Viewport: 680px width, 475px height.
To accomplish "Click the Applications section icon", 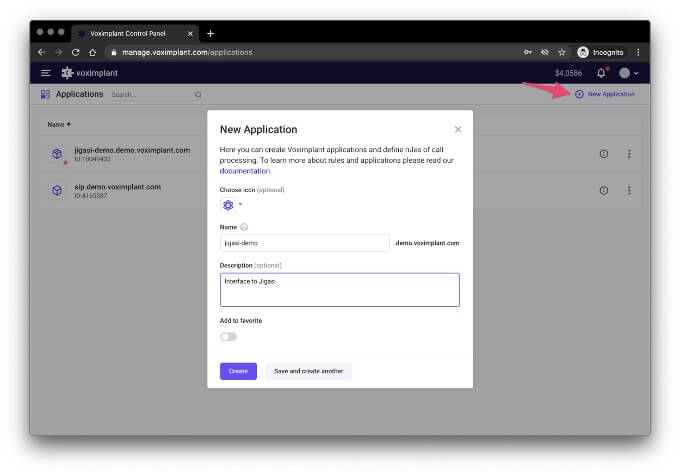I will pyautogui.click(x=45, y=94).
